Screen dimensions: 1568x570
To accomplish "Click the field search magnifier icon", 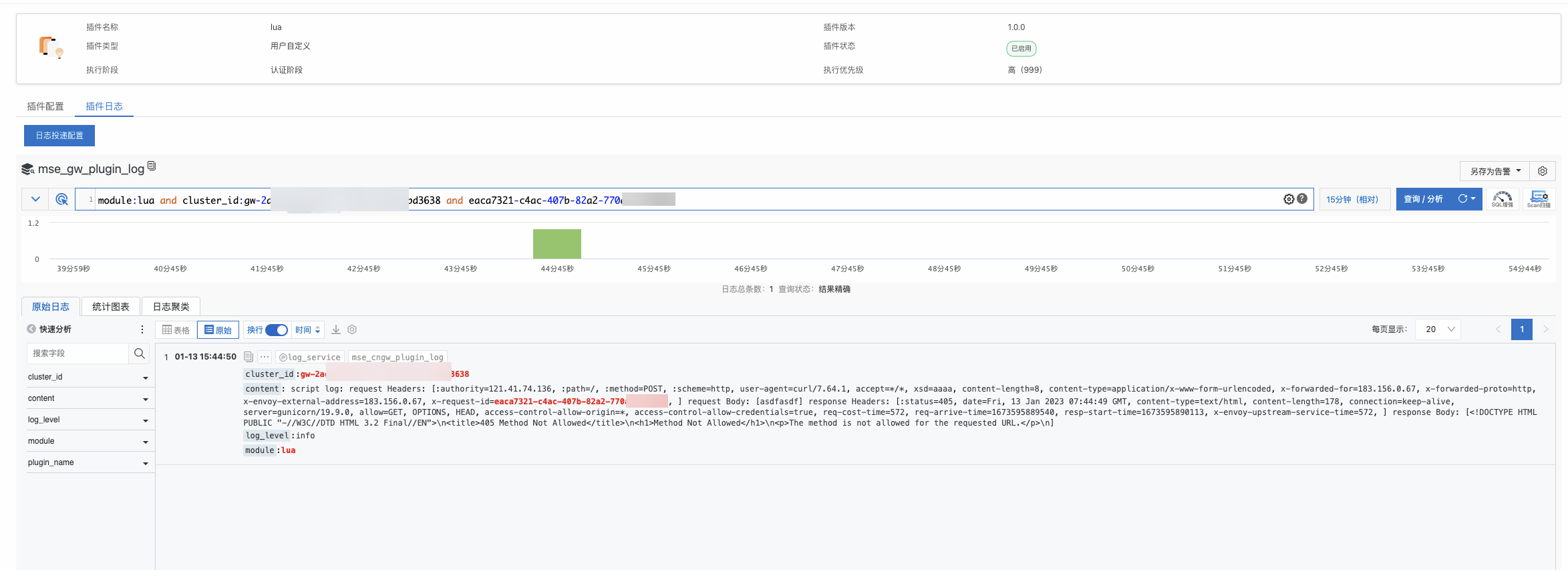I will click(140, 353).
